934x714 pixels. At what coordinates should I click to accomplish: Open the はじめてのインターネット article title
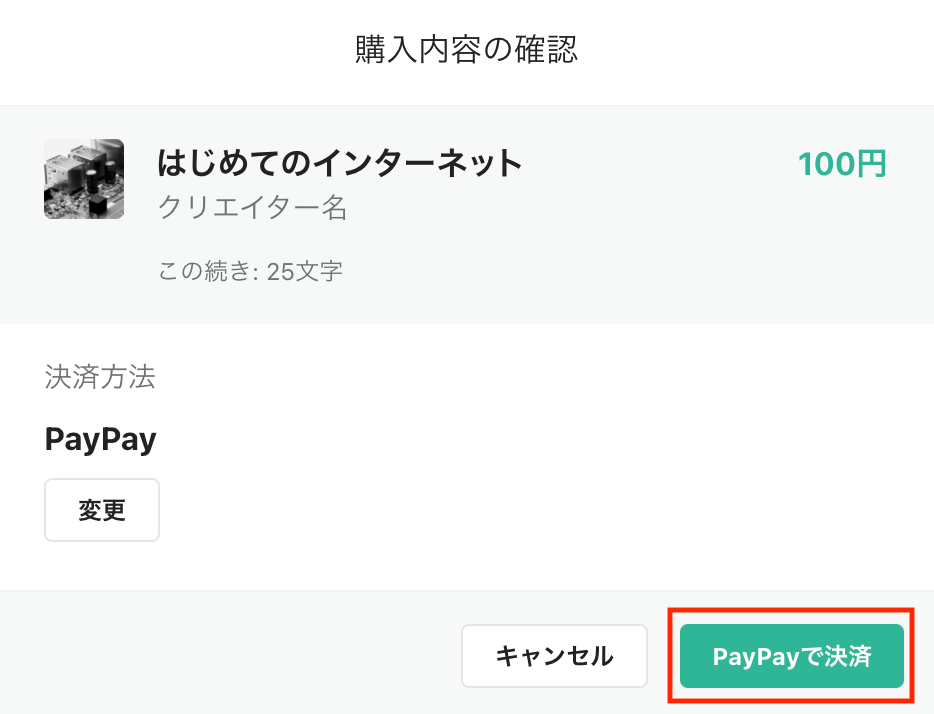pos(340,163)
